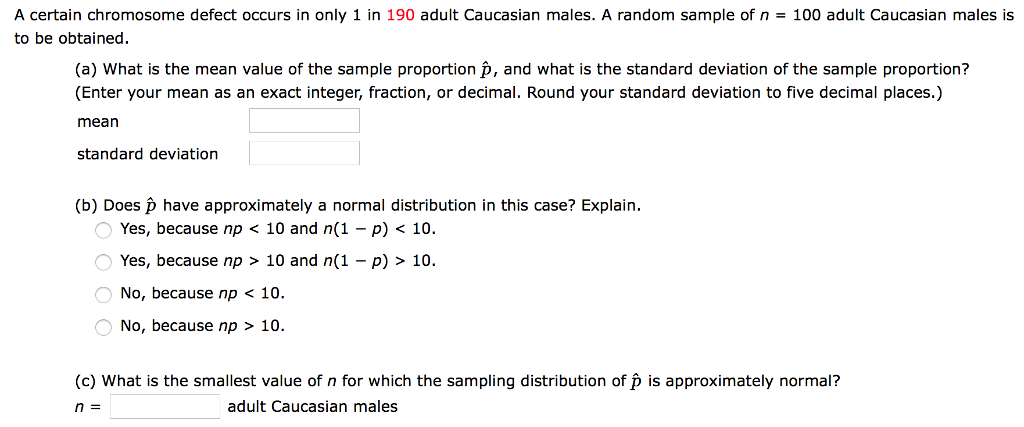Screen dimensions: 1024x427
Task: Select the 'No, because np < 10' option
Action: [104, 294]
